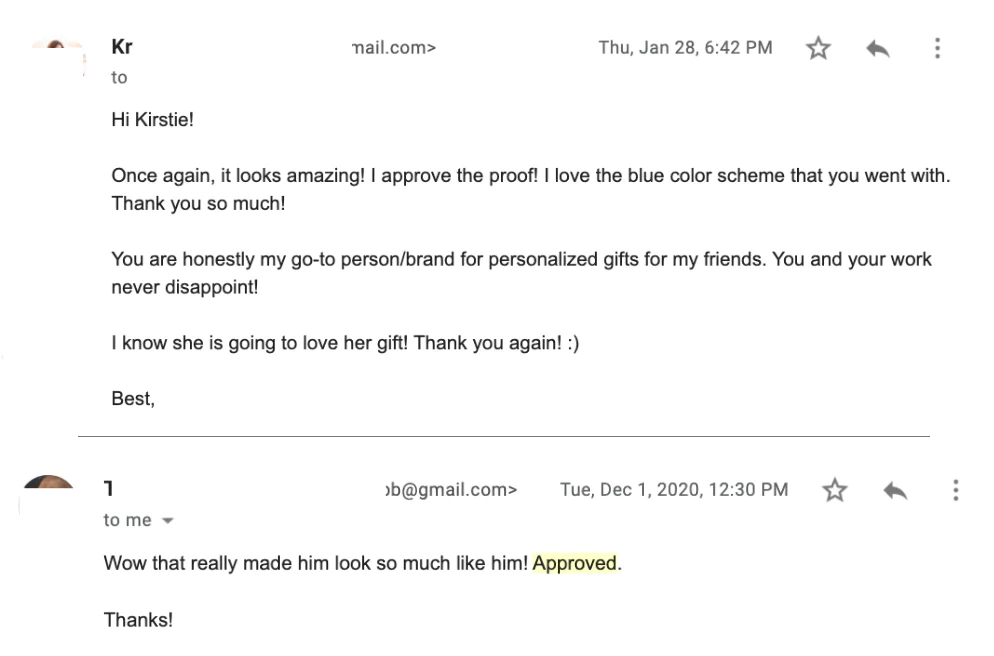Click the highlighted word "Approved"
The width and height of the screenshot is (994, 656).
[575, 564]
